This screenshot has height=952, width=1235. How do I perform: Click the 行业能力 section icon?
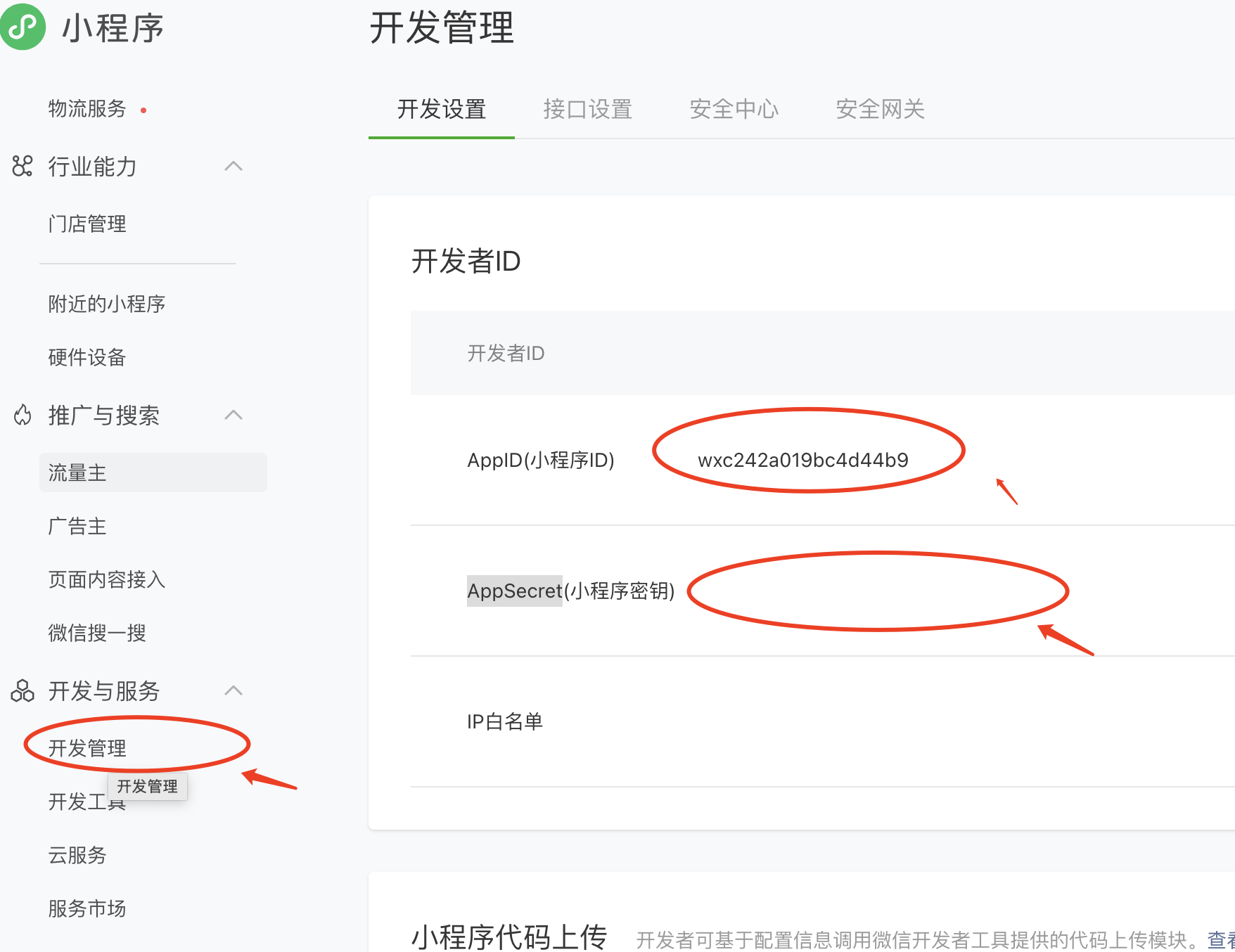(x=23, y=166)
